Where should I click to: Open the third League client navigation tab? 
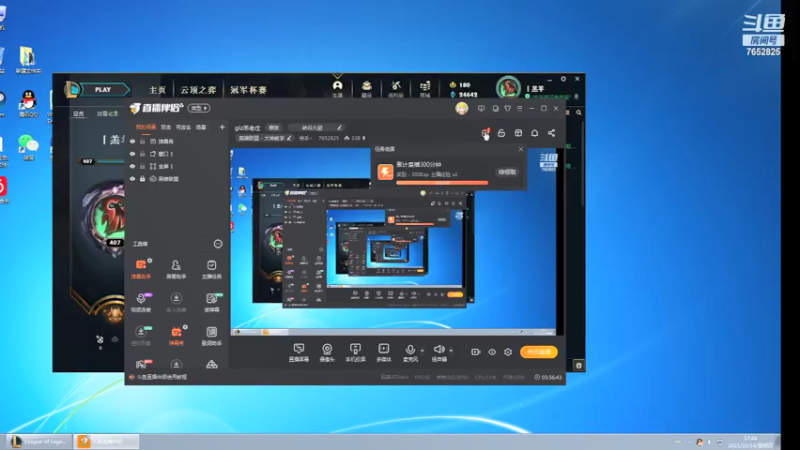(248, 90)
